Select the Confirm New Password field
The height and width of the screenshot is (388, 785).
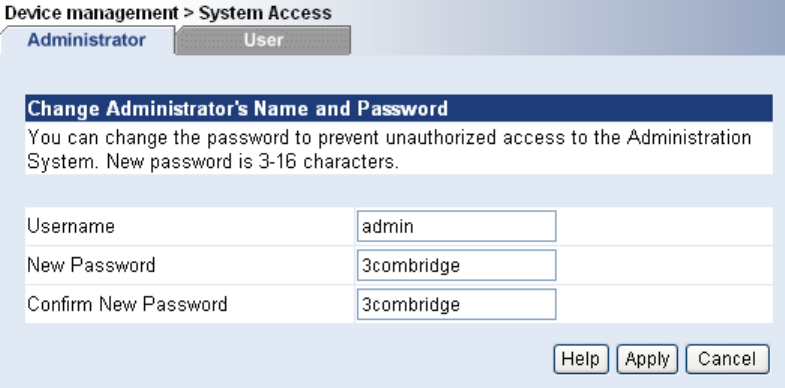456,304
